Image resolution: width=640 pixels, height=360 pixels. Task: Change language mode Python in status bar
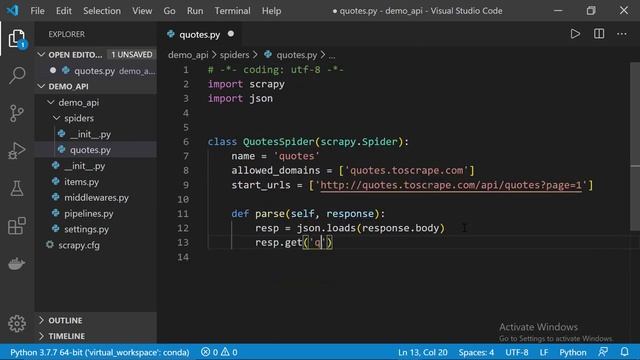[572, 352]
